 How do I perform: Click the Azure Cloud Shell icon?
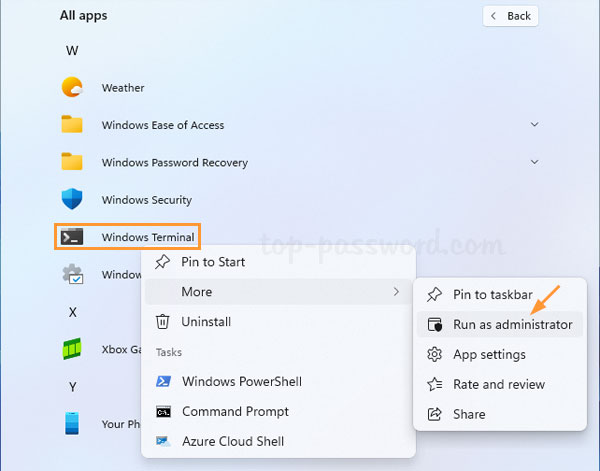[x=163, y=441]
